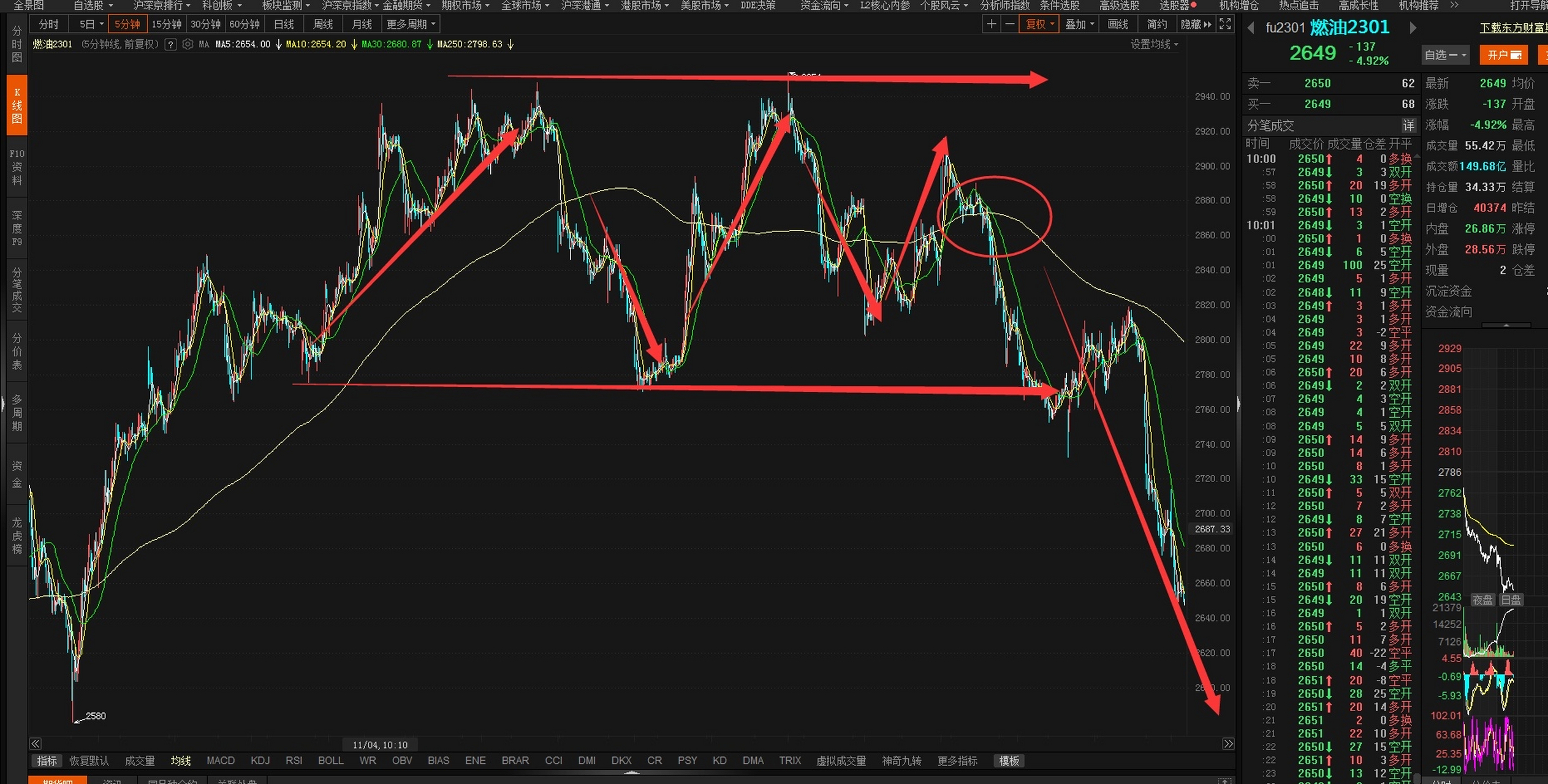Click 下载东方财富 download link
The image size is (1548, 784).
(x=1512, y=28)
